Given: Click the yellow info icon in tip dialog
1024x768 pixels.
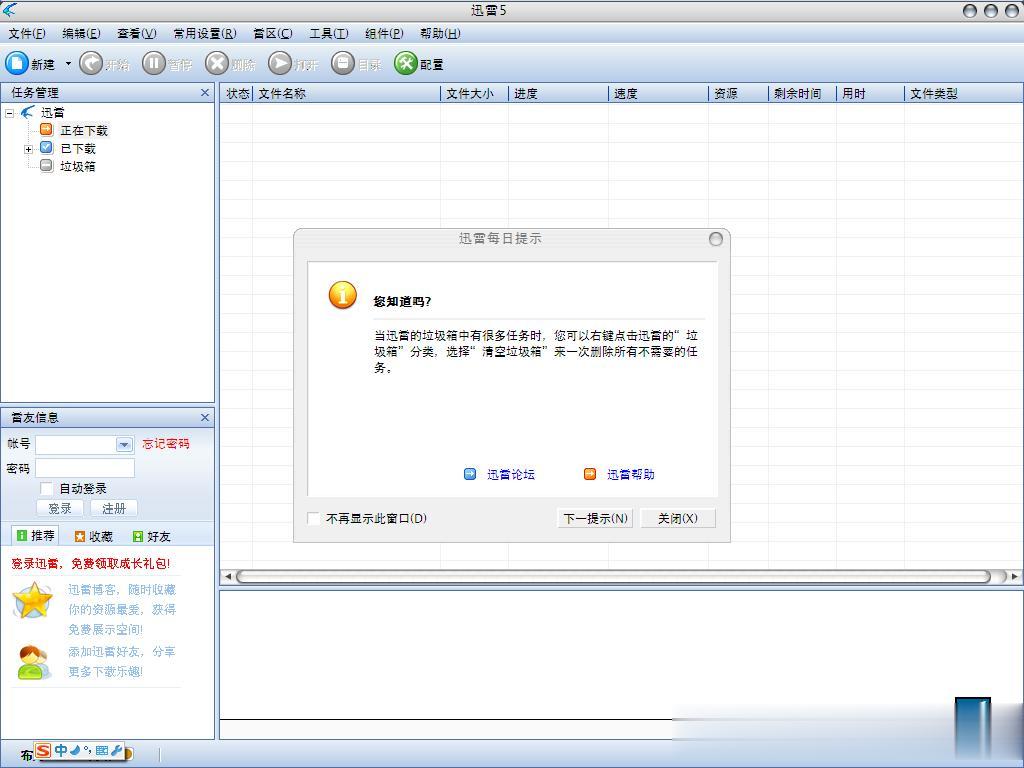Looking at the screenshot, I should [342, 295].
